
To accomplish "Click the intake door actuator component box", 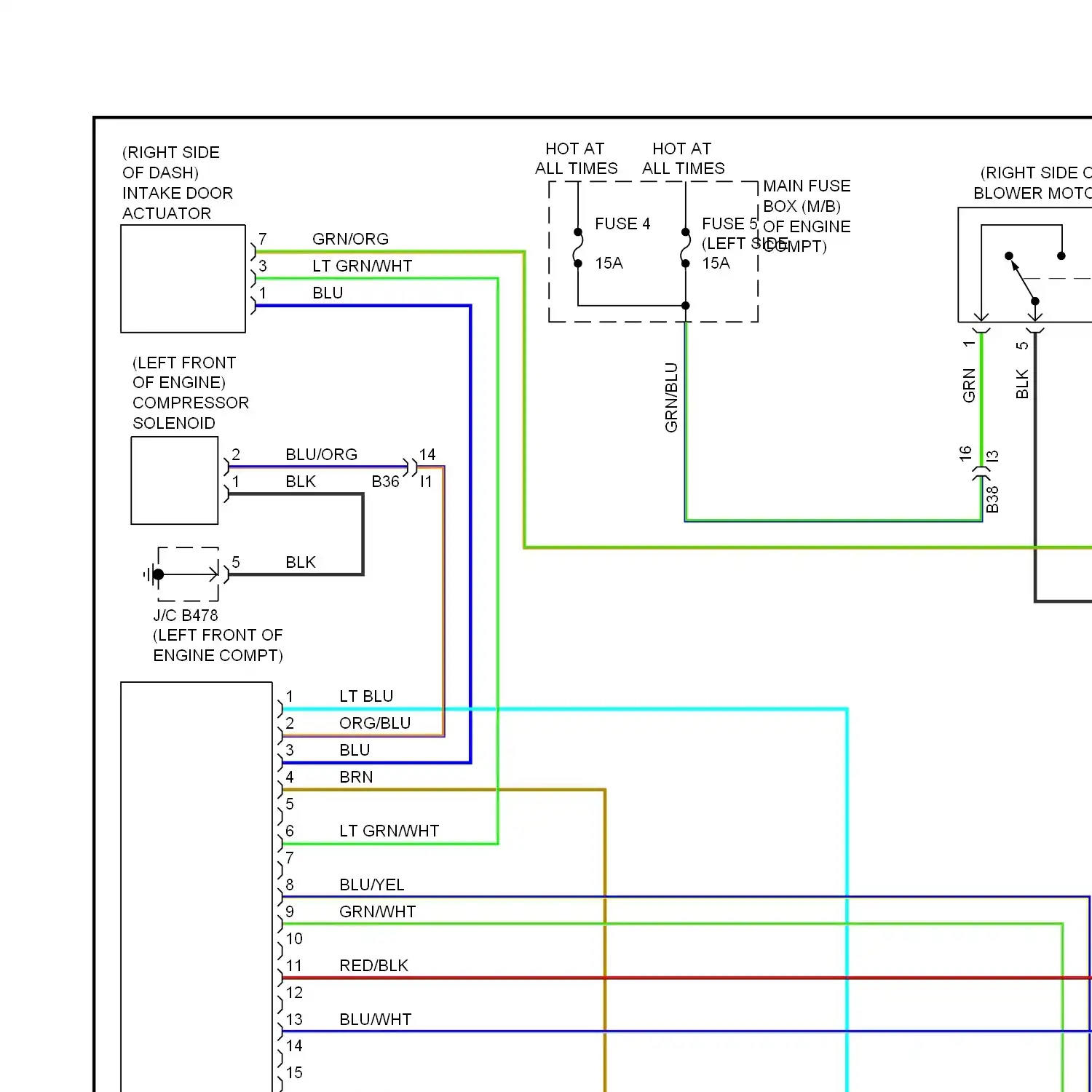I will pyautogui.click(x=183, y=279).
